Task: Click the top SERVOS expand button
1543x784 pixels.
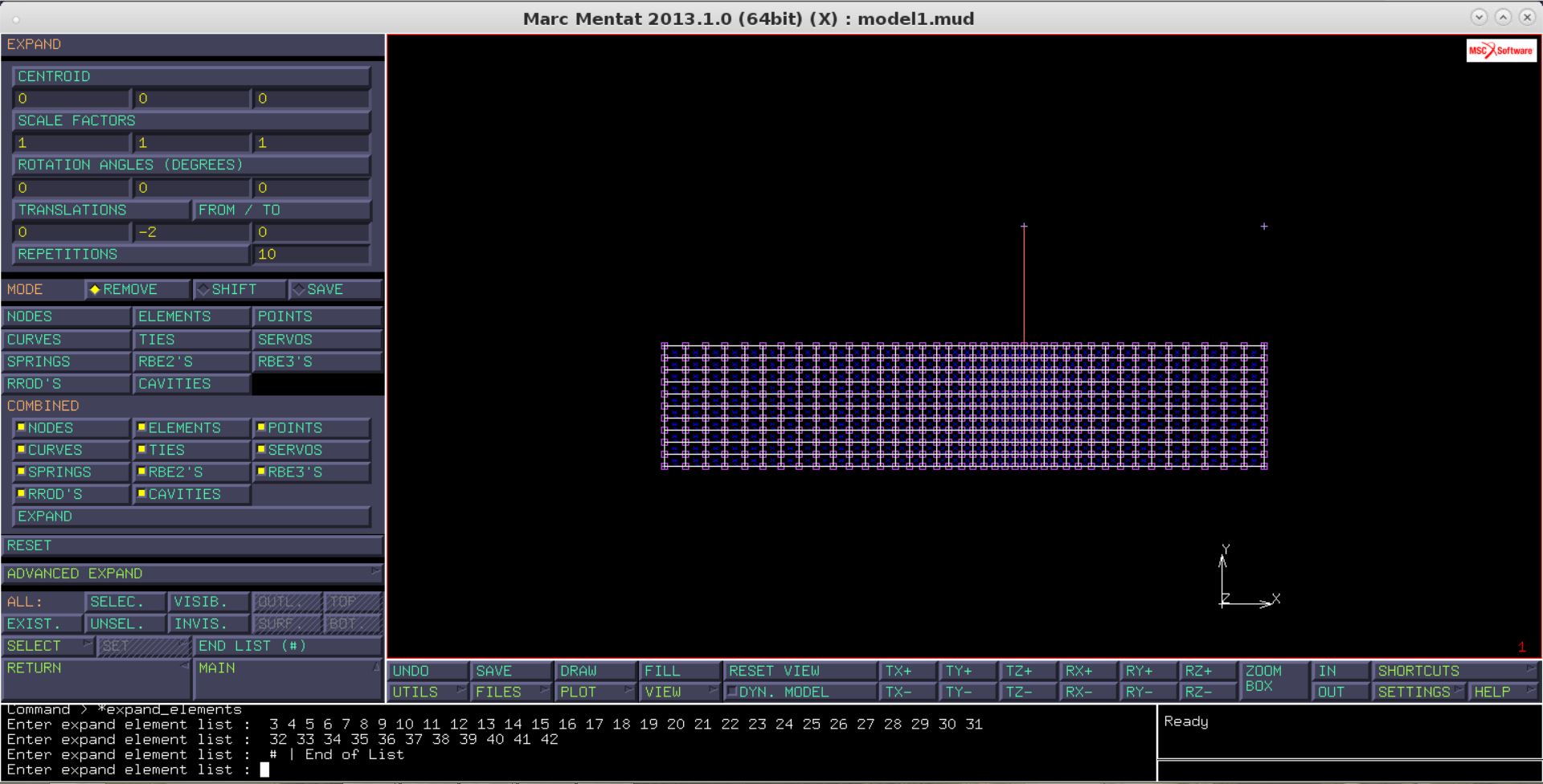Action: [x=317, y=339]
